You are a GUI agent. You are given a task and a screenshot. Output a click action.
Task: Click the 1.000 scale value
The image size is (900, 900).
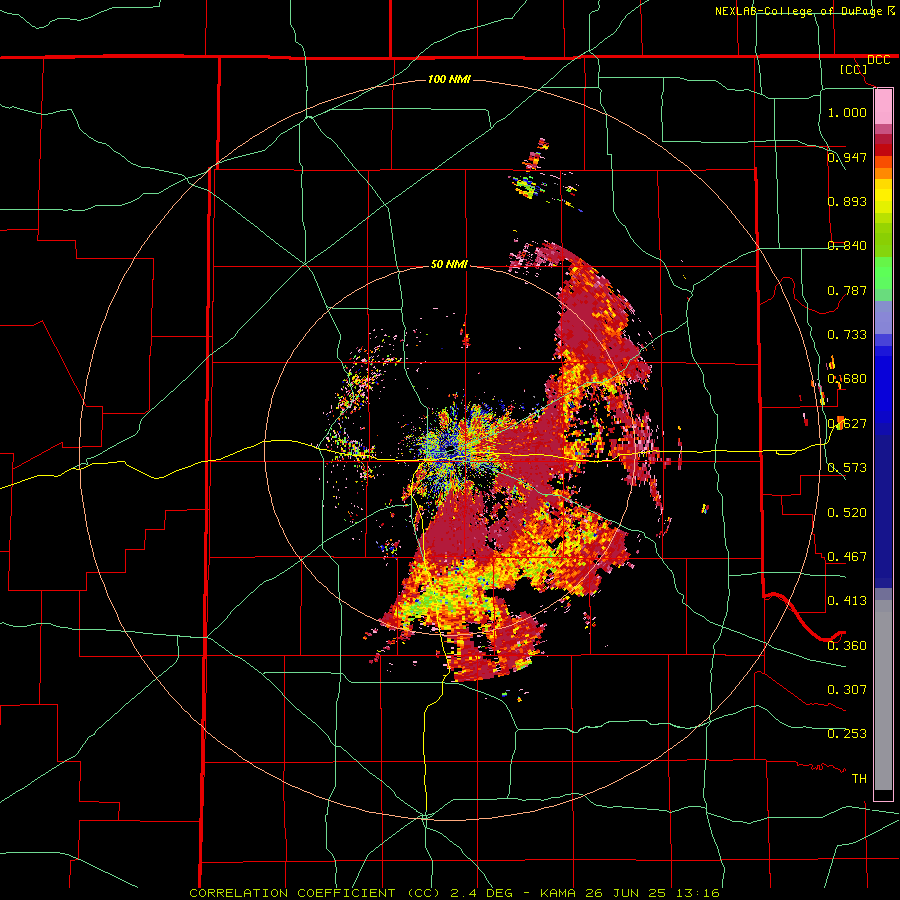[x=847, y=112]
